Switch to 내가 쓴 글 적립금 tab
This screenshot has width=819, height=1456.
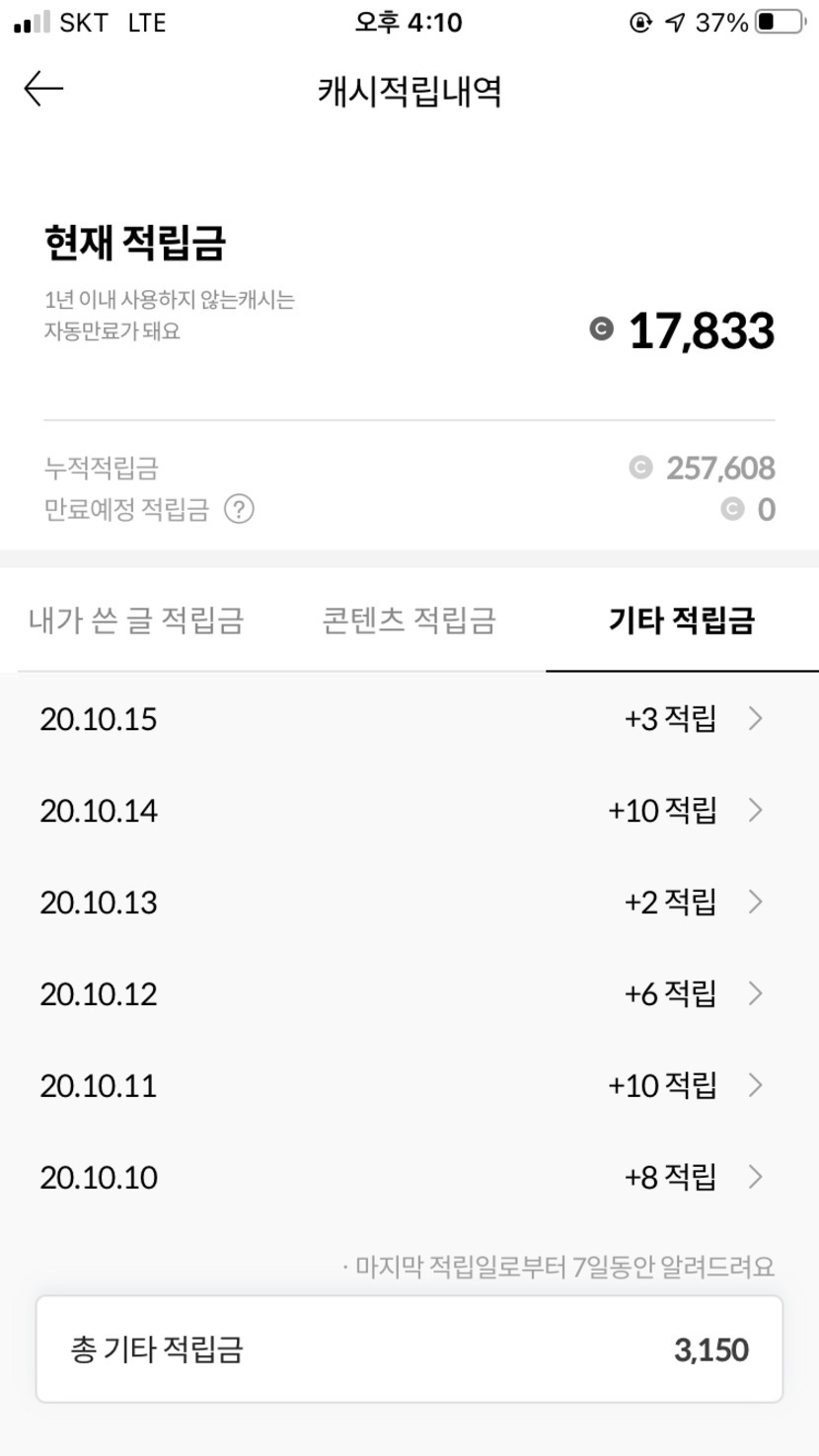point(136,620)
